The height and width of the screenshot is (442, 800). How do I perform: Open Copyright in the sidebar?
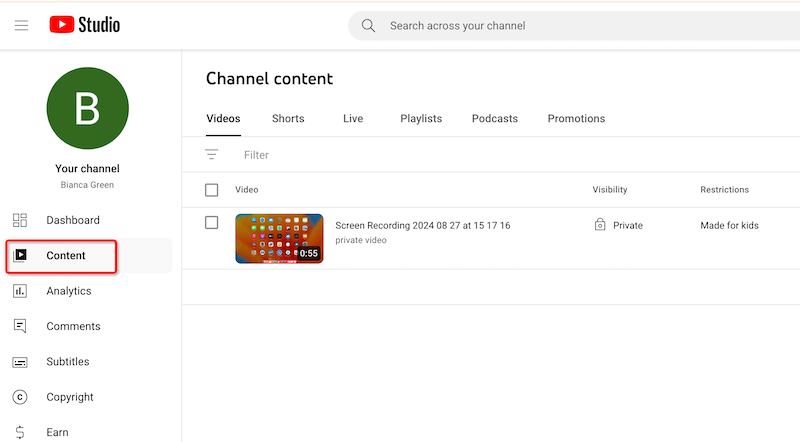[69, 397]
